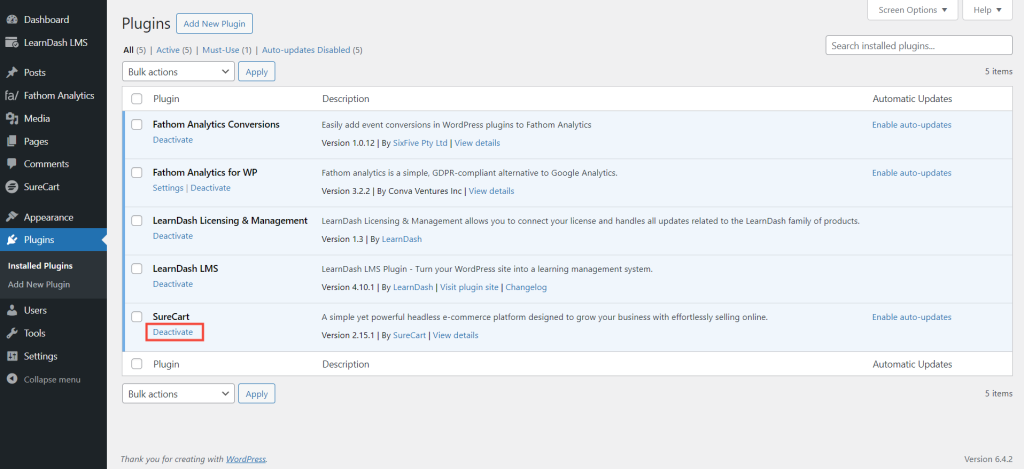
Task: Collapse the admin sidebar menu
Action: coord(52,380)
